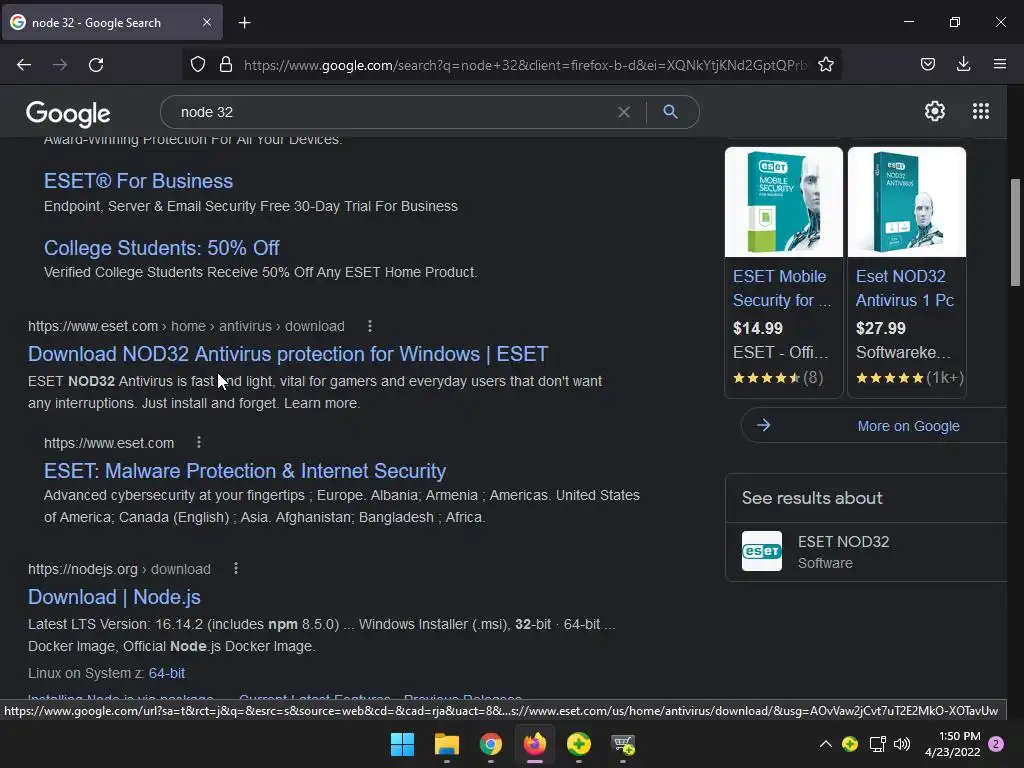Click the https://www.eset.com URL text

109,443
